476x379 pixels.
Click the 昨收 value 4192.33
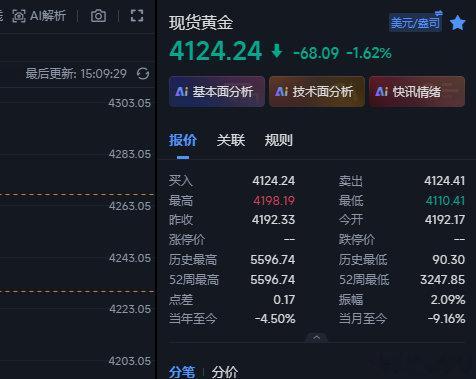[x=273, y=220]
